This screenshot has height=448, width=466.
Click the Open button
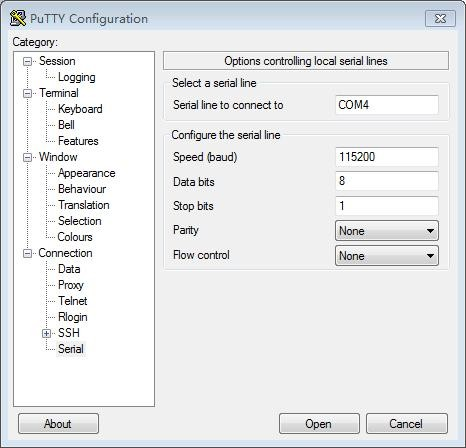[x=319, y=424]
